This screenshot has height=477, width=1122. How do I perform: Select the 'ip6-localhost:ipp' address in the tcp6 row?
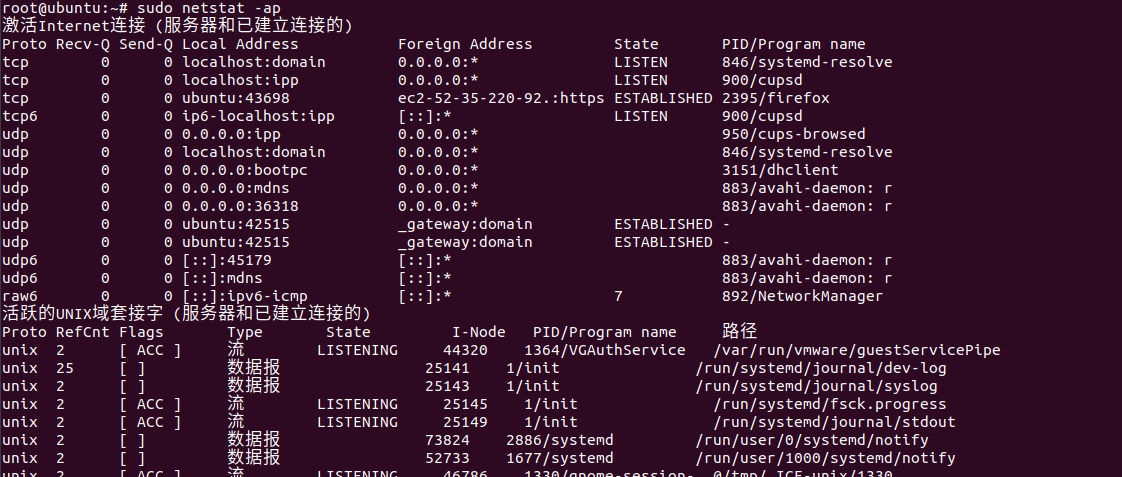258,116
